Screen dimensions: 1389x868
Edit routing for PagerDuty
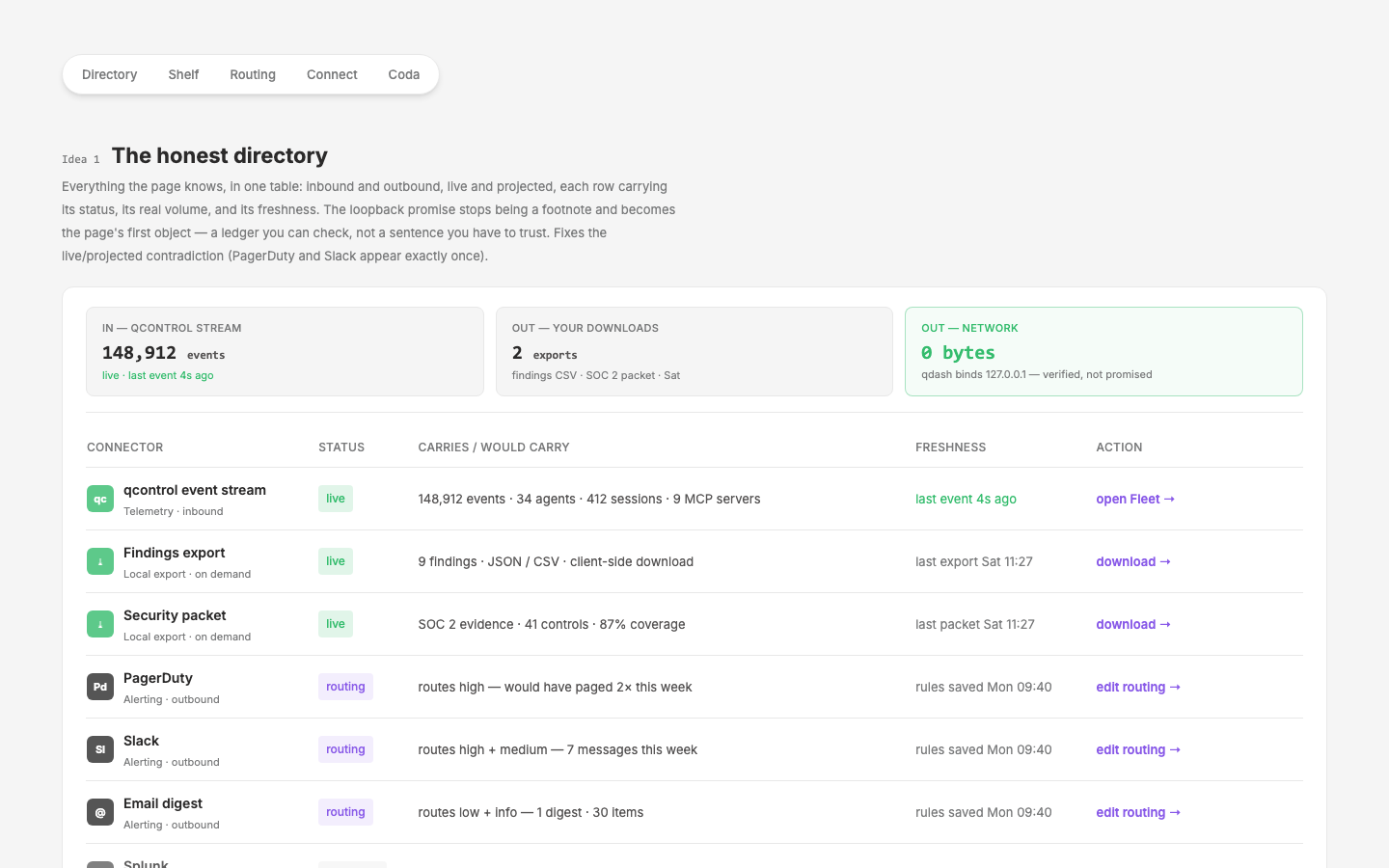[1138, 687]
